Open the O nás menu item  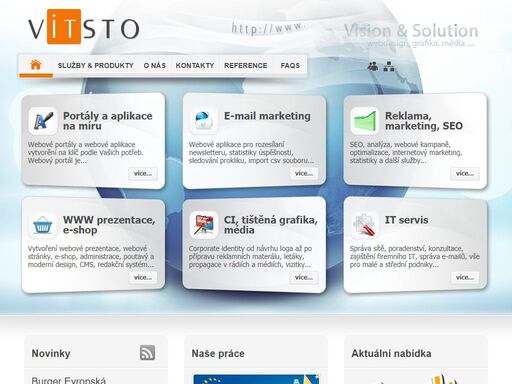pos(155,66)
